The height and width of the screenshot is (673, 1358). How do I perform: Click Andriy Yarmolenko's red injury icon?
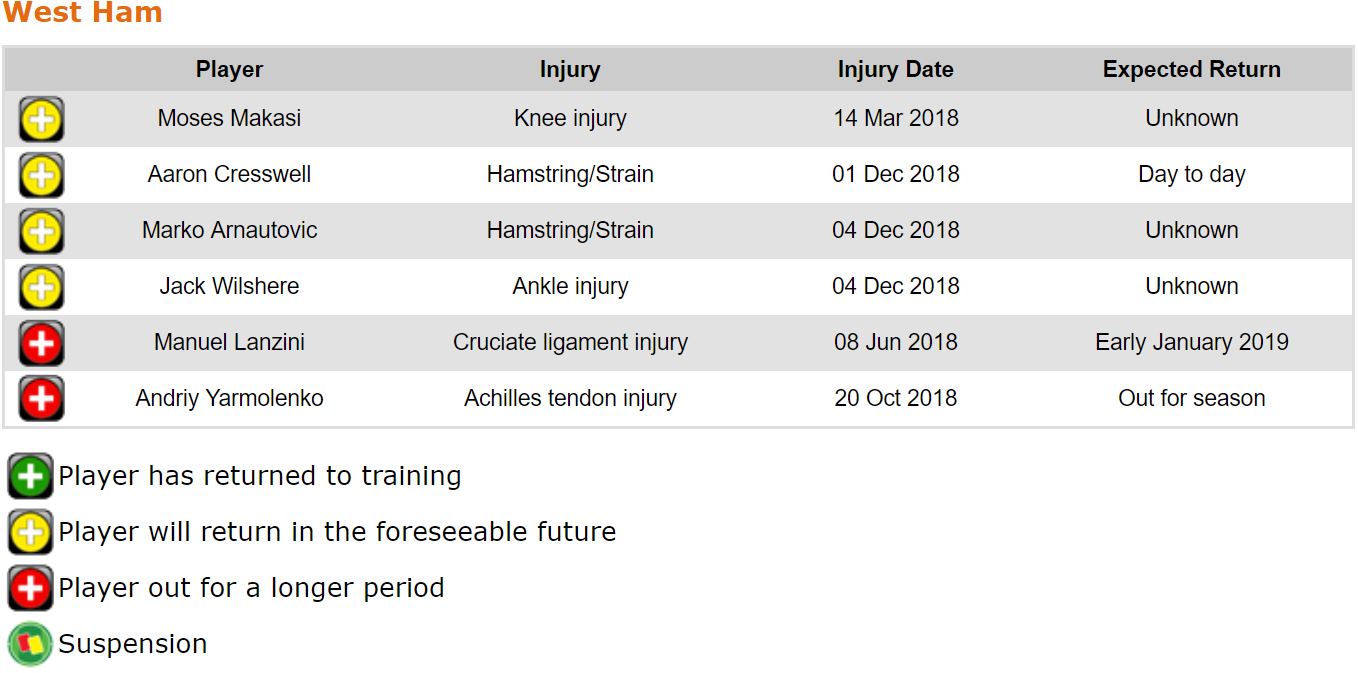pos(41,399)
